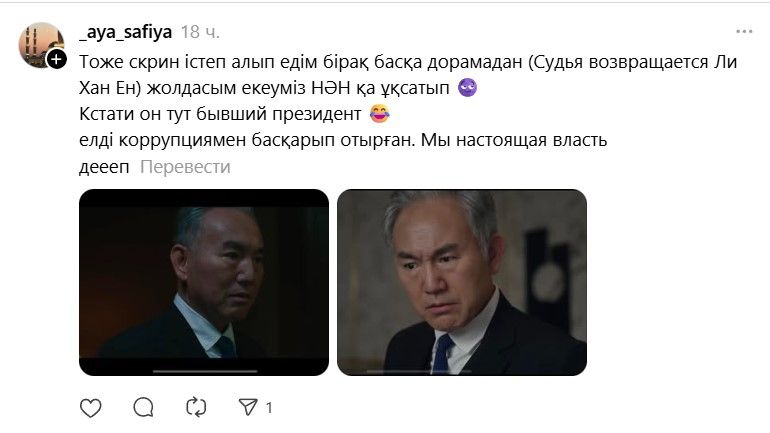Screen dimensions: 770x433
Task: Click the faint bar at bottom of right image
Action: [418, 372]
